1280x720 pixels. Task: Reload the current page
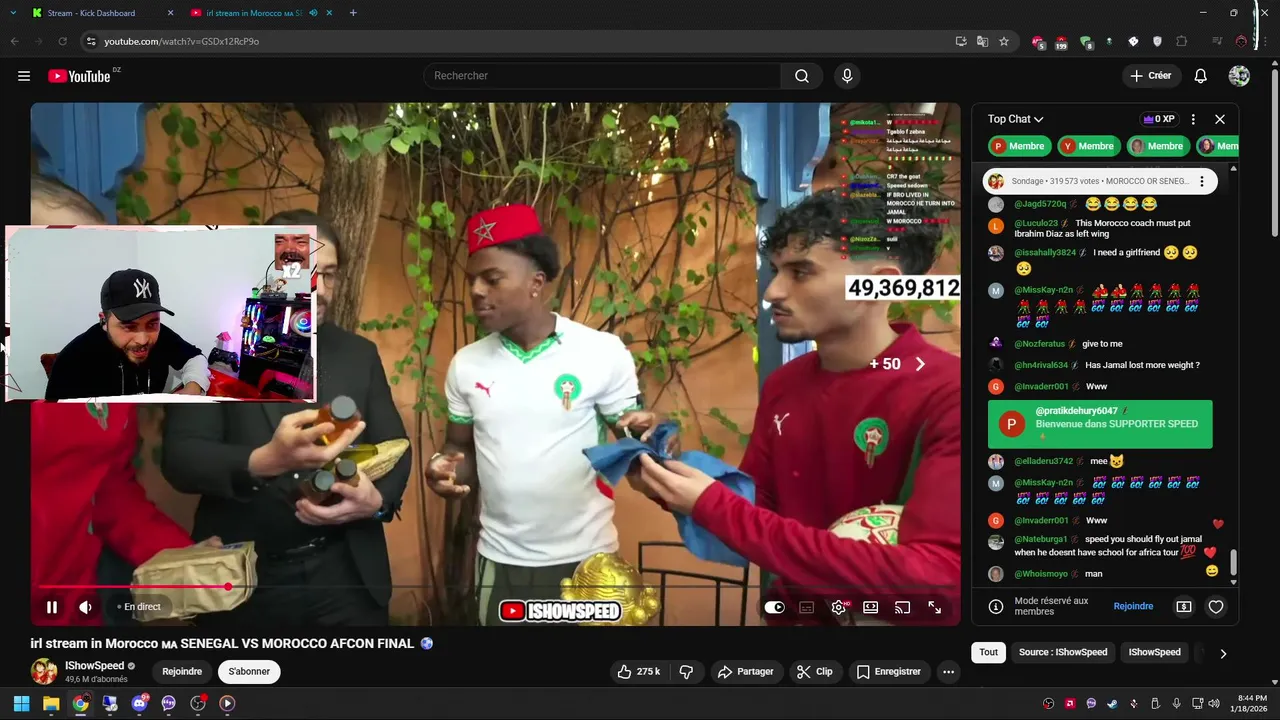click(62, 41)
